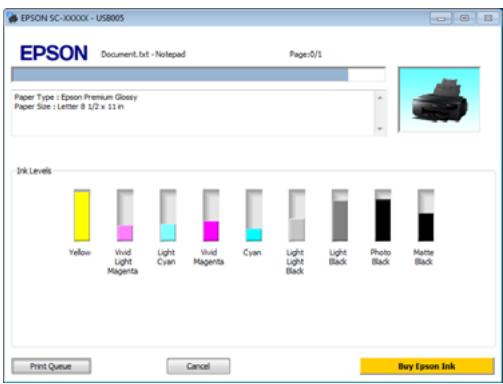Close the EPSON status window

click(x=488, y=18)
